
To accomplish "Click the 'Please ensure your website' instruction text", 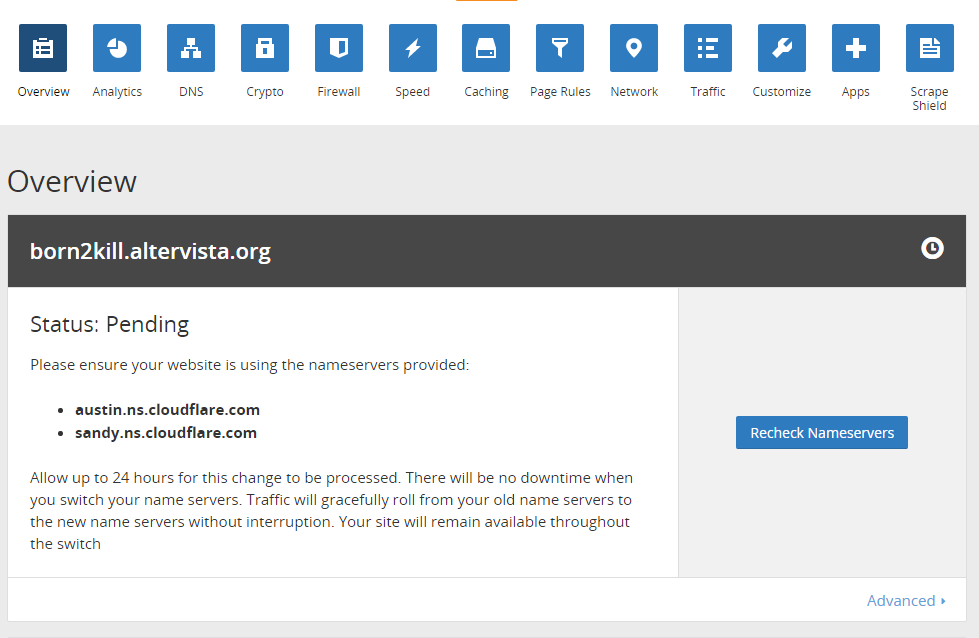I will click(250, 365).
